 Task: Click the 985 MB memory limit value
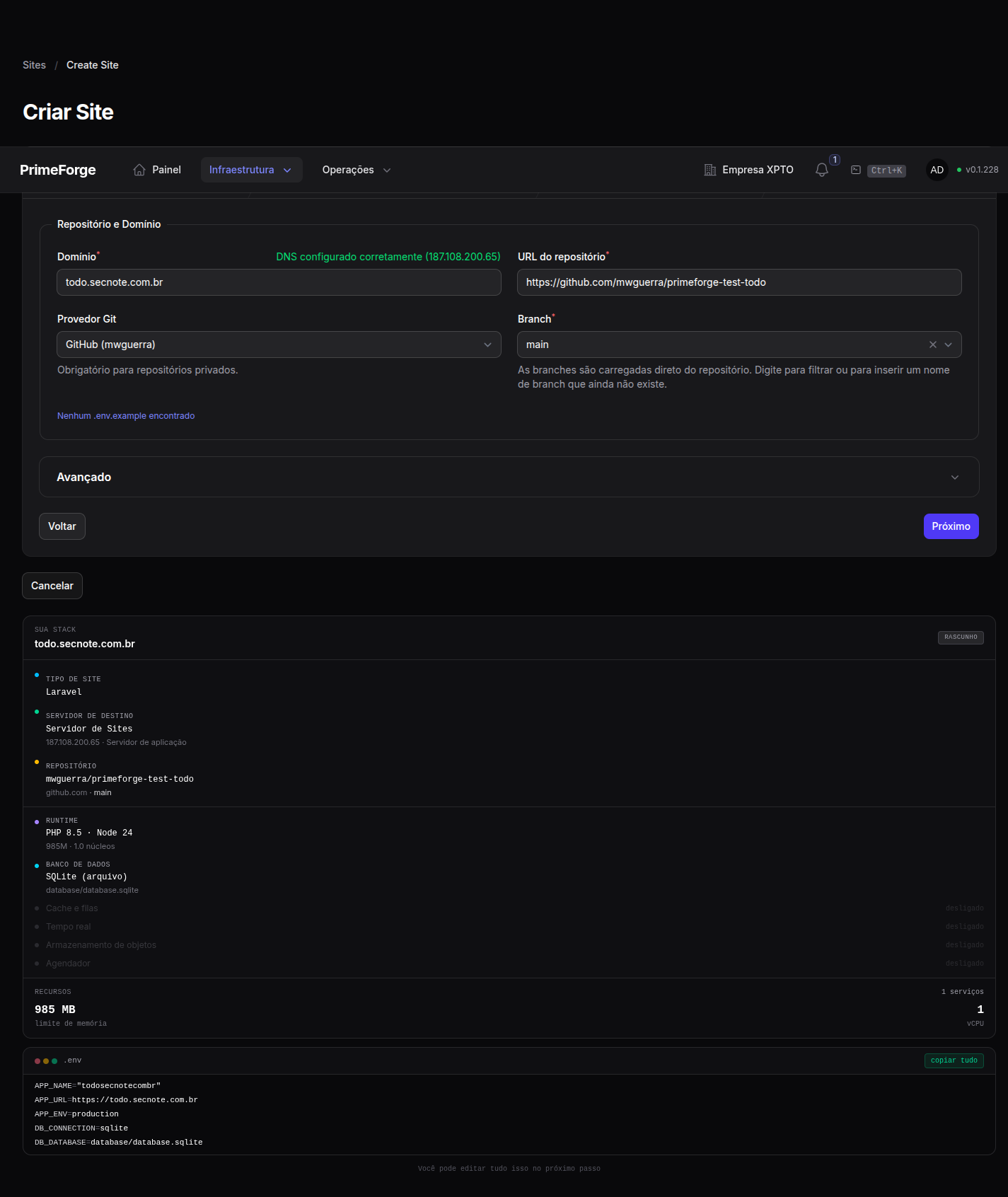tap(55, 1010)
